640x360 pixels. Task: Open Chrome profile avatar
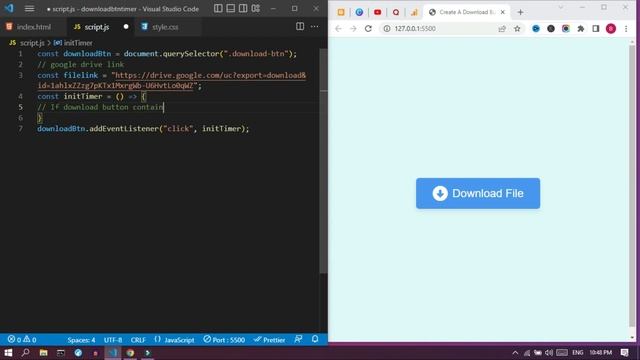click(x=611, y=29)
